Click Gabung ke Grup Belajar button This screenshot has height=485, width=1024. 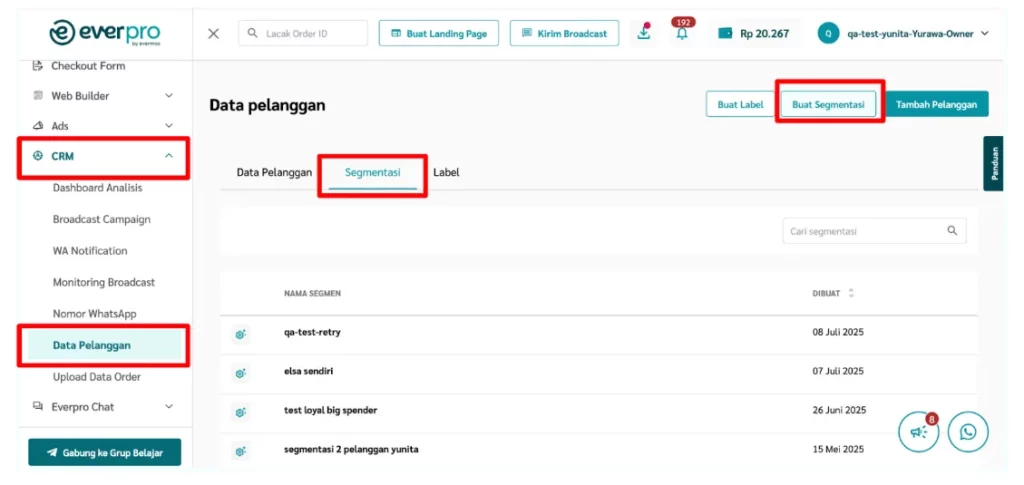point(104,452)
